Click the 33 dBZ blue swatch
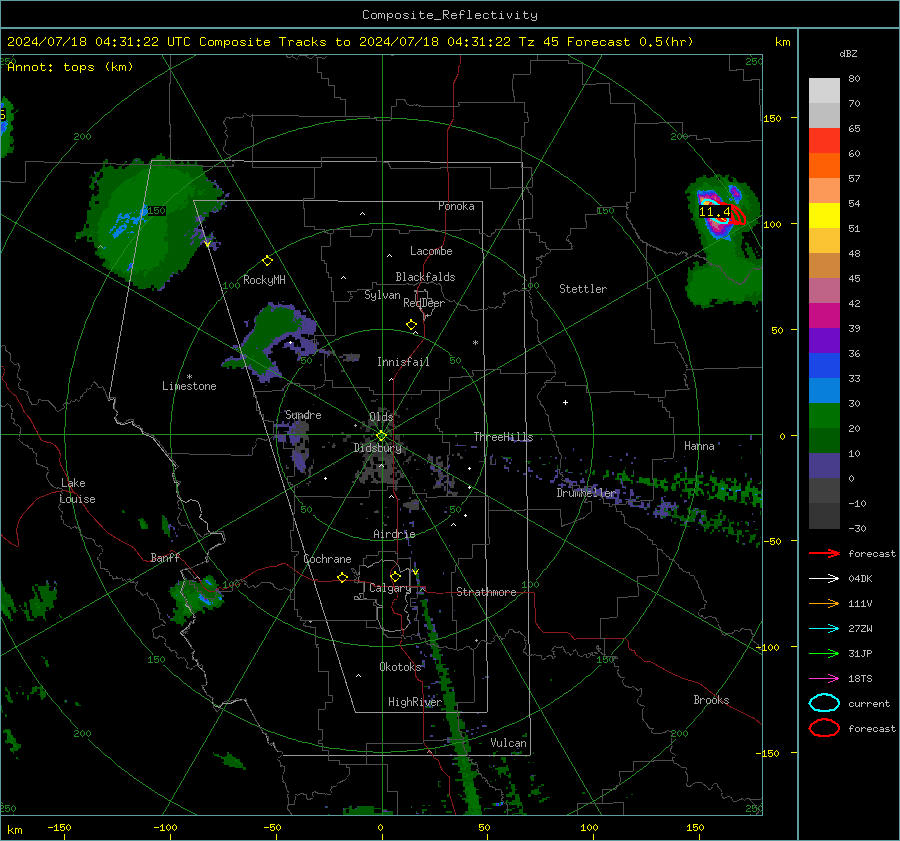The height and width of the screenshot is (841, 900). (824, 365)
